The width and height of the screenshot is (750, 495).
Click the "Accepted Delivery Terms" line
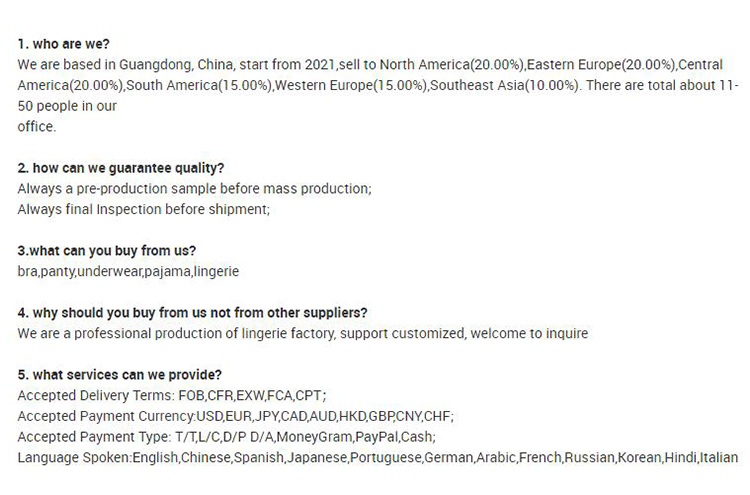[172, 395]
